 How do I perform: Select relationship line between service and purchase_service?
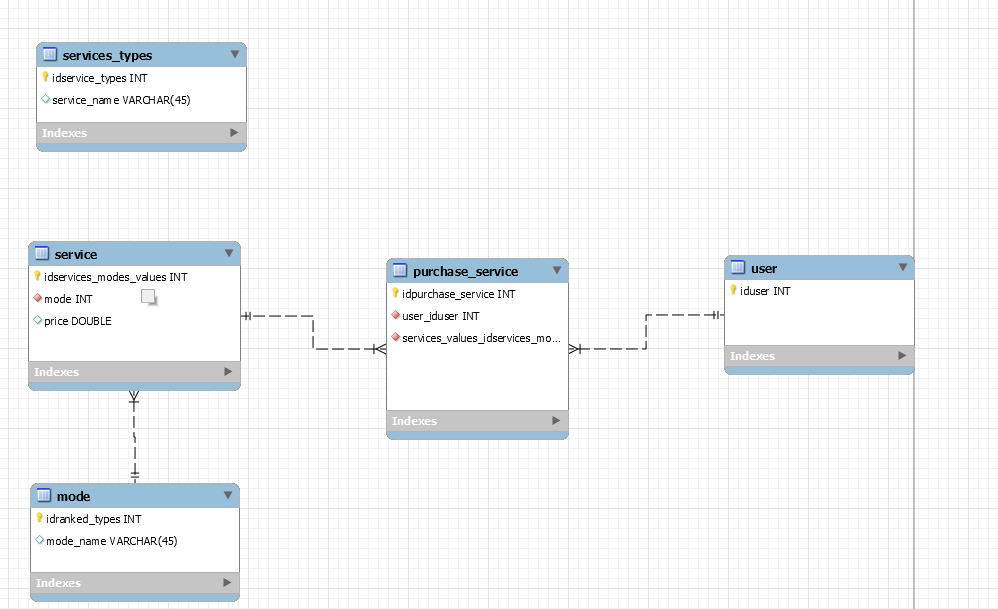pyautogui.click(x=313, y=332)
